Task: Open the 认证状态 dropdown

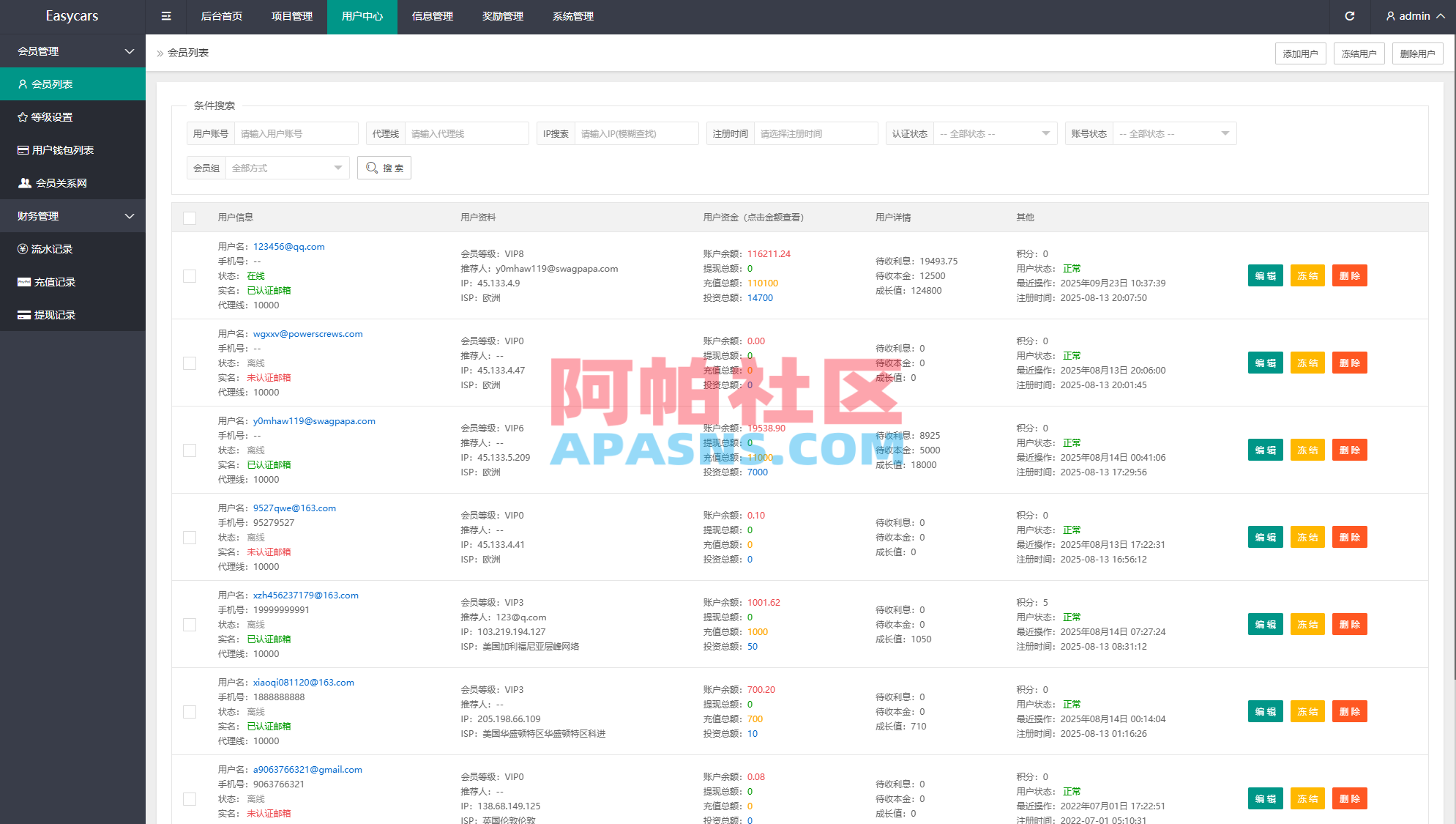Action: [x=996, y=133]
